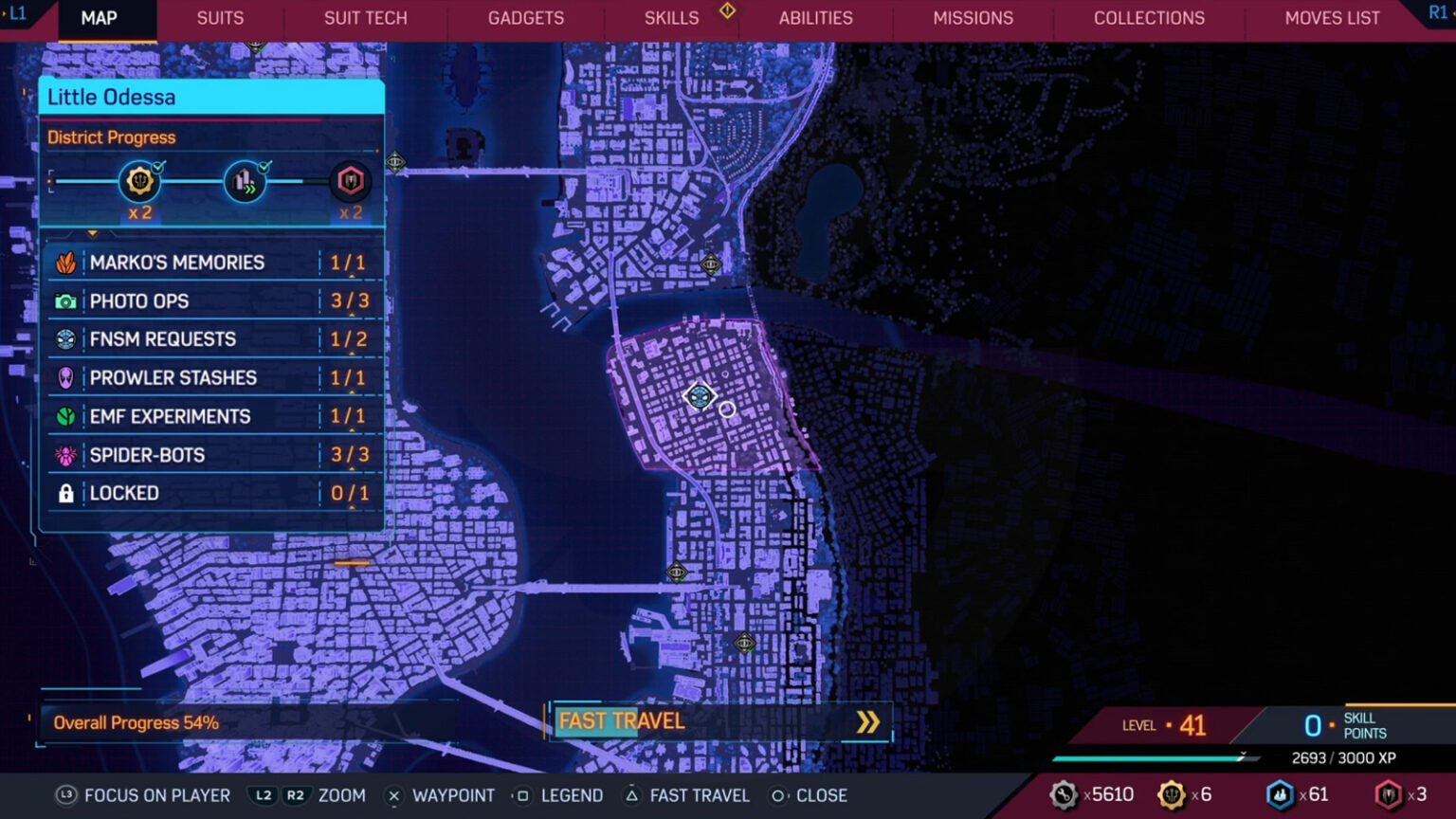1456x819 pixels.
Task: Click the Prowler Stashes mask icon
Action: coord(65,378)
